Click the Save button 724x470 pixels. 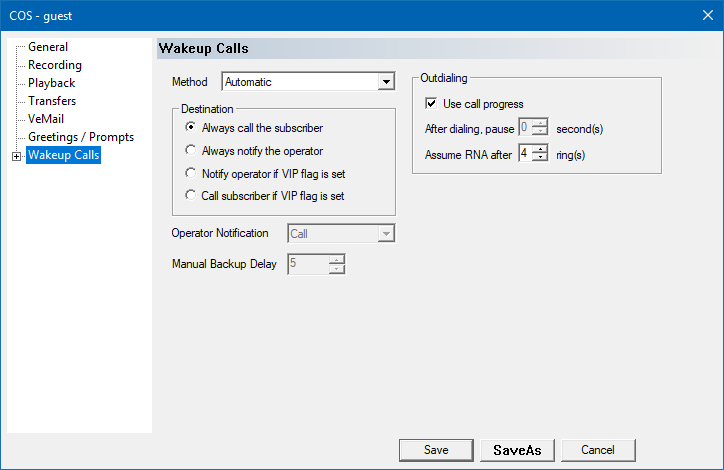click(436, 450)
